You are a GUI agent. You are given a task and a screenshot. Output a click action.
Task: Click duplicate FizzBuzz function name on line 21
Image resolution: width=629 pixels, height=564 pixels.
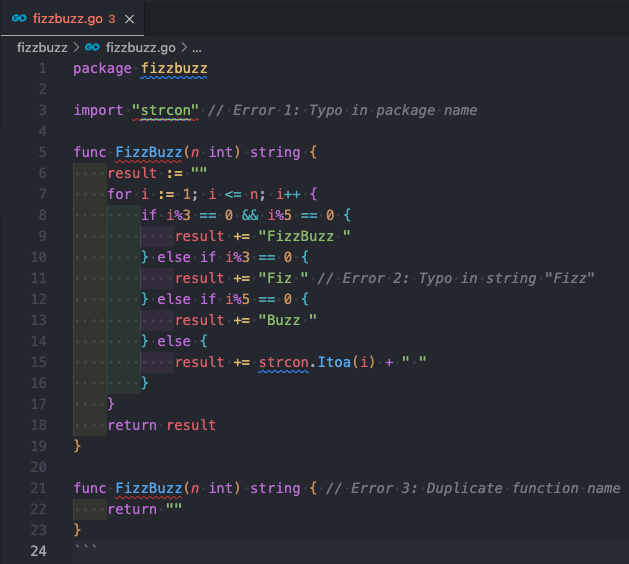pyautogui.click(x=149, y=489)
